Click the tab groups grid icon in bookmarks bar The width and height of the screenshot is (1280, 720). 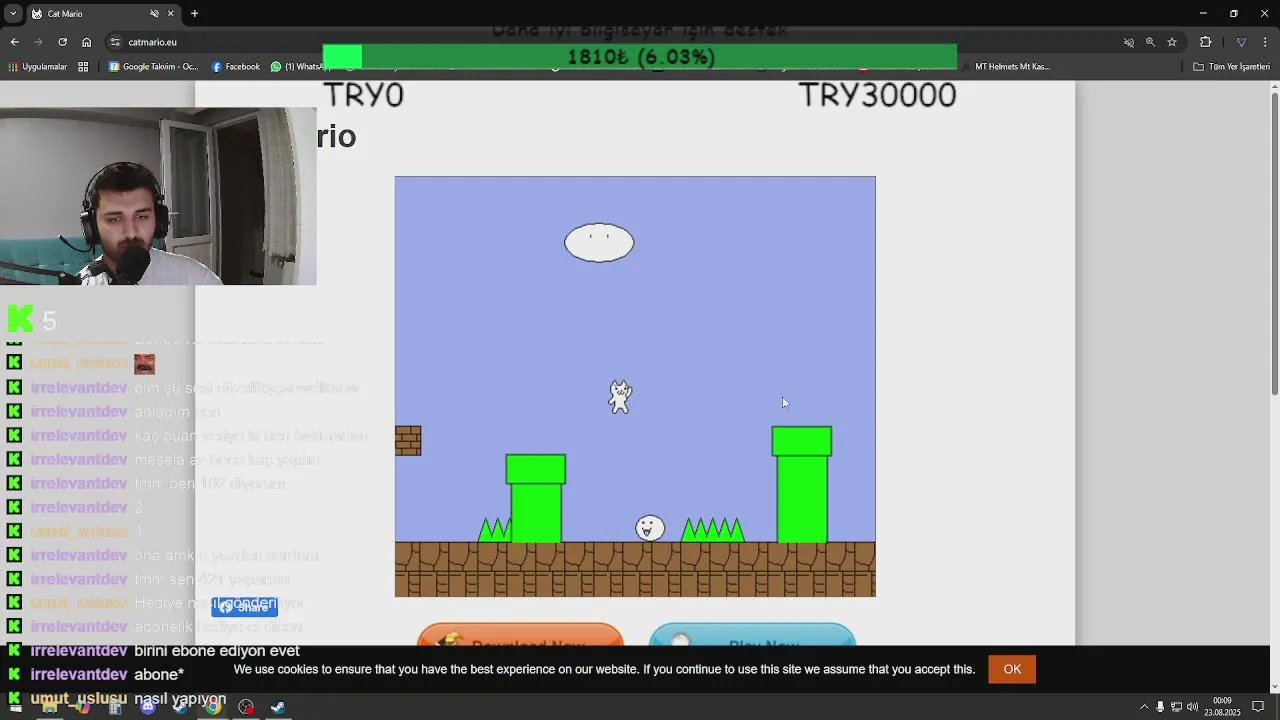(x=83, y=67)
